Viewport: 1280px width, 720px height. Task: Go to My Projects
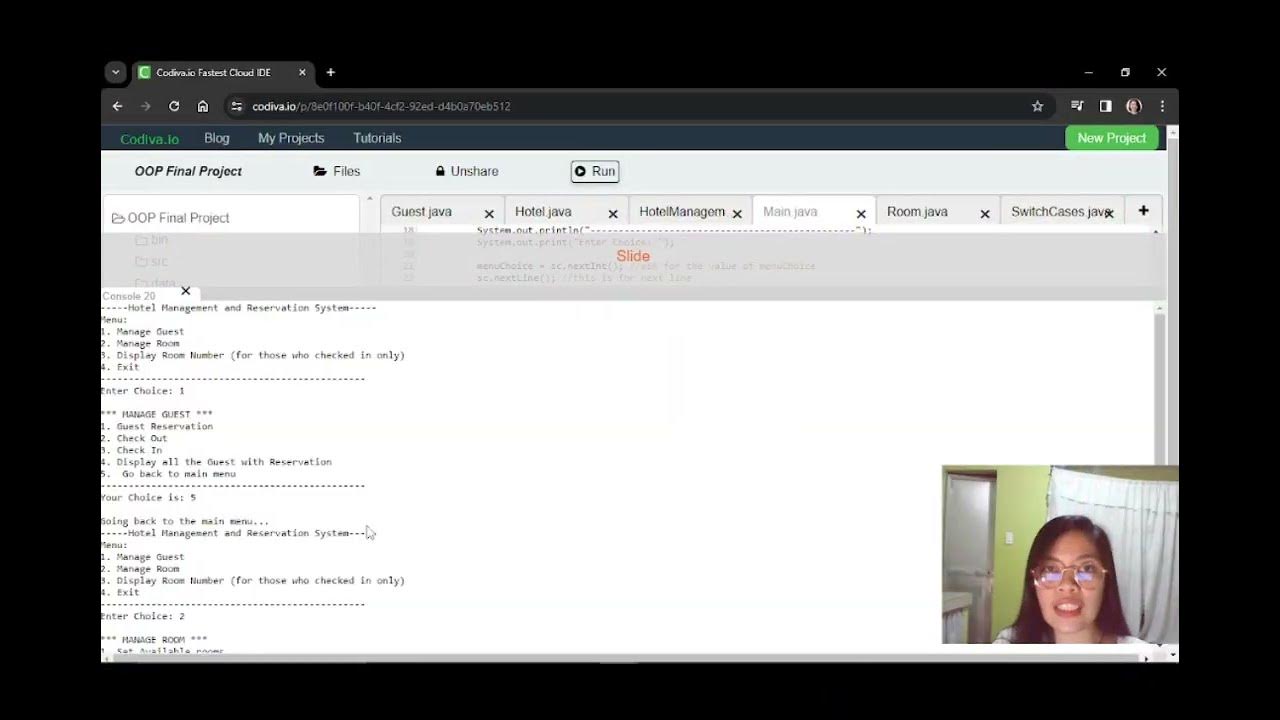pos(291,138)
